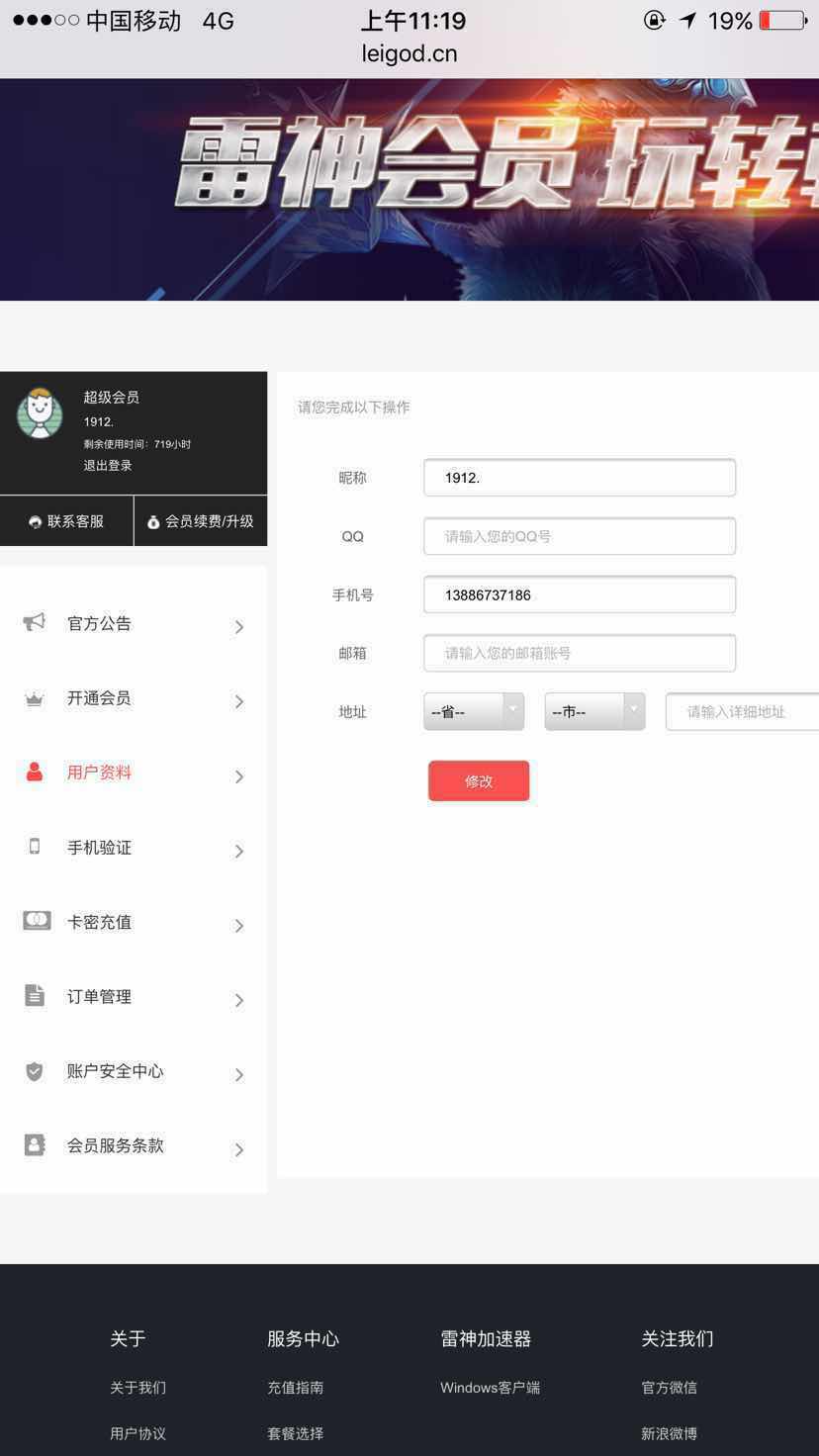Tap the location arrow in status bar
Viewport: 819px width, 1456px height.
687,20
